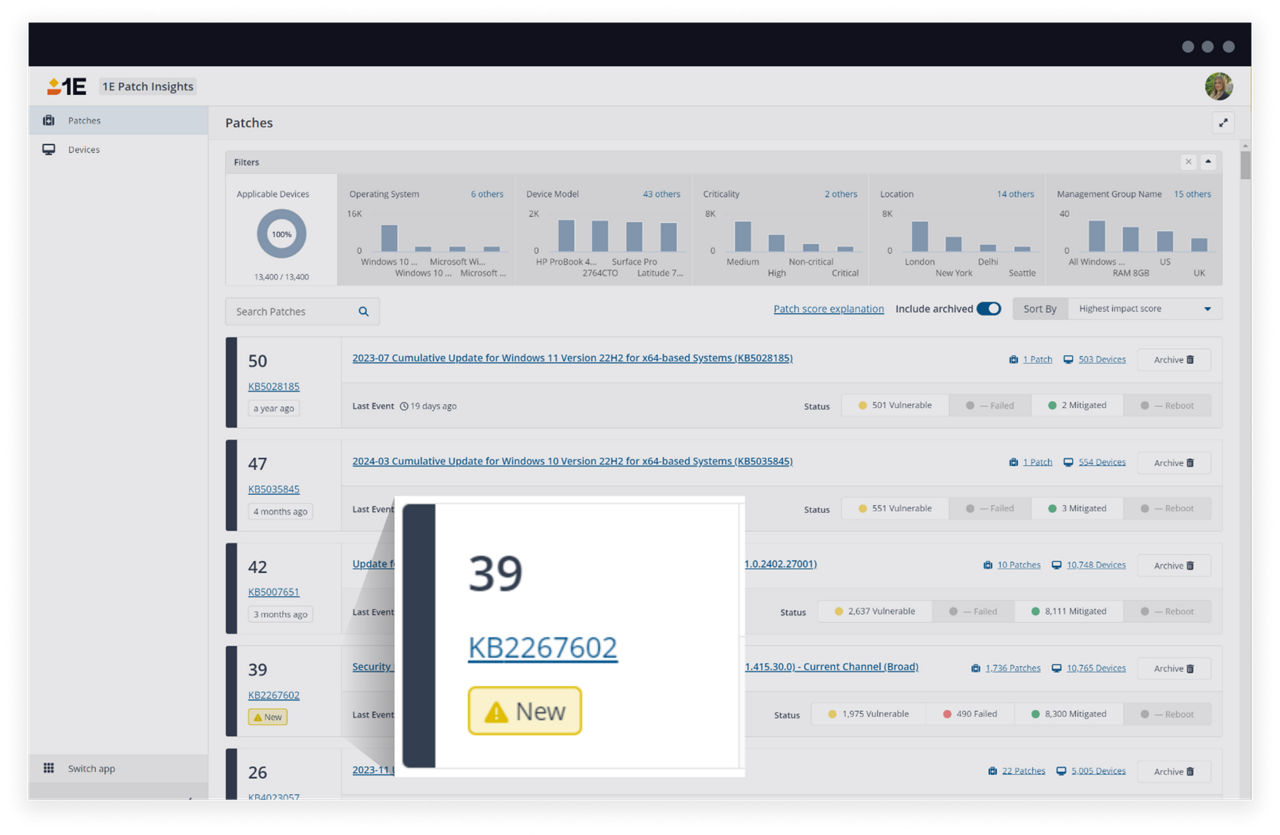Click the Switch app grid icon
The height and width of the screenshot is (835, 1280).
48,768
